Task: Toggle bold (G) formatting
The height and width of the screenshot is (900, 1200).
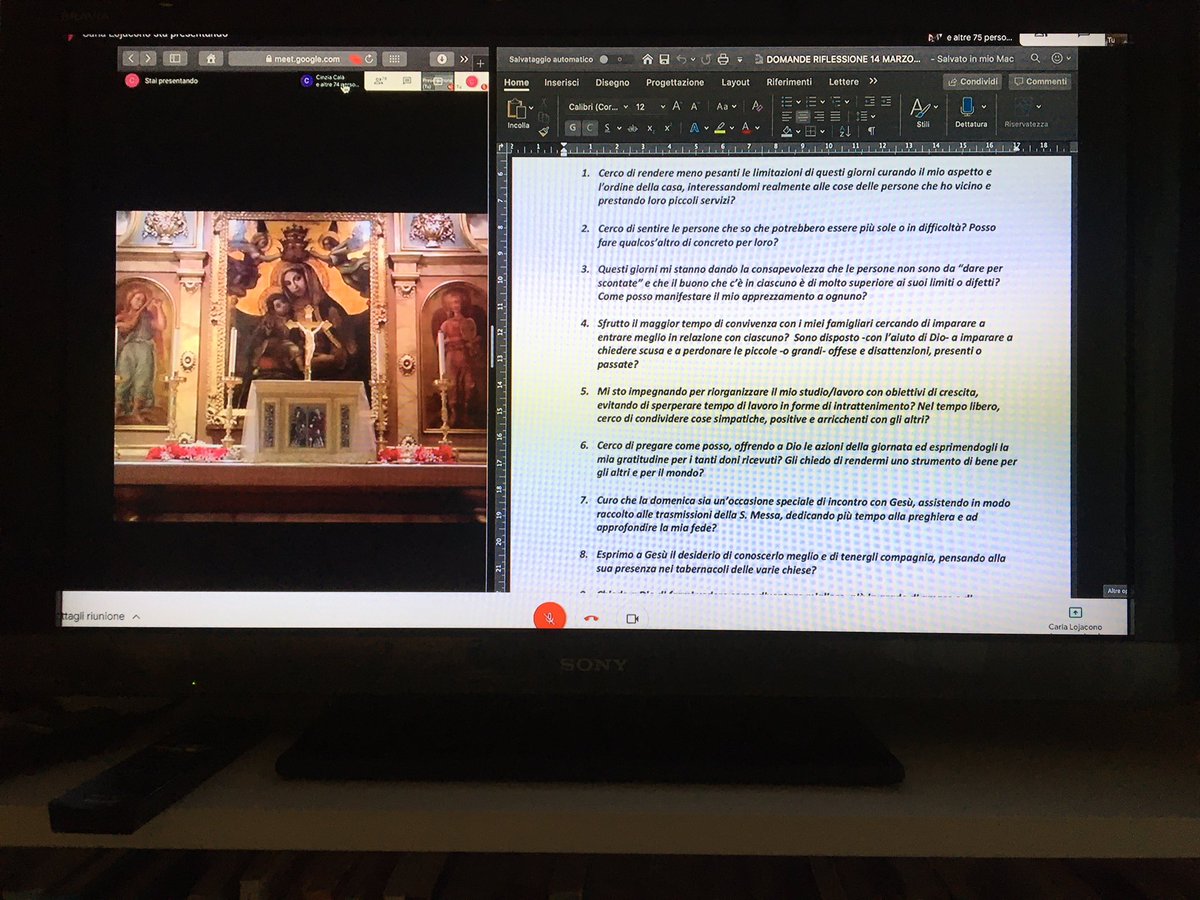Action: pos(572,128)
